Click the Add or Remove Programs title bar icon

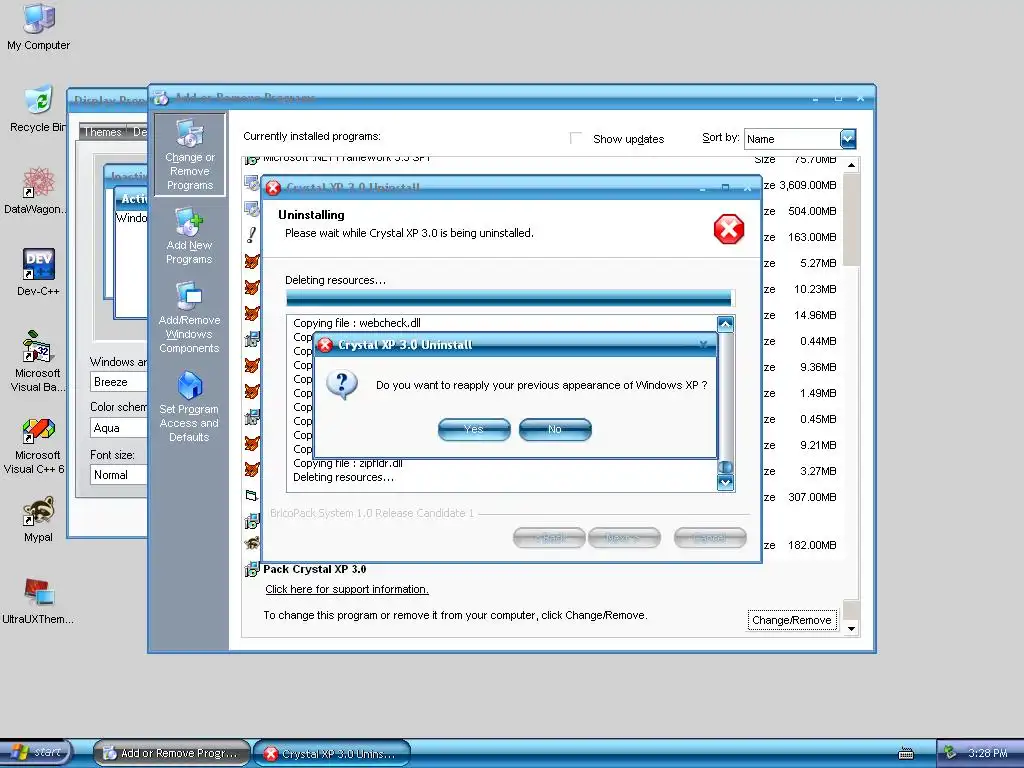tap(161, 98)
